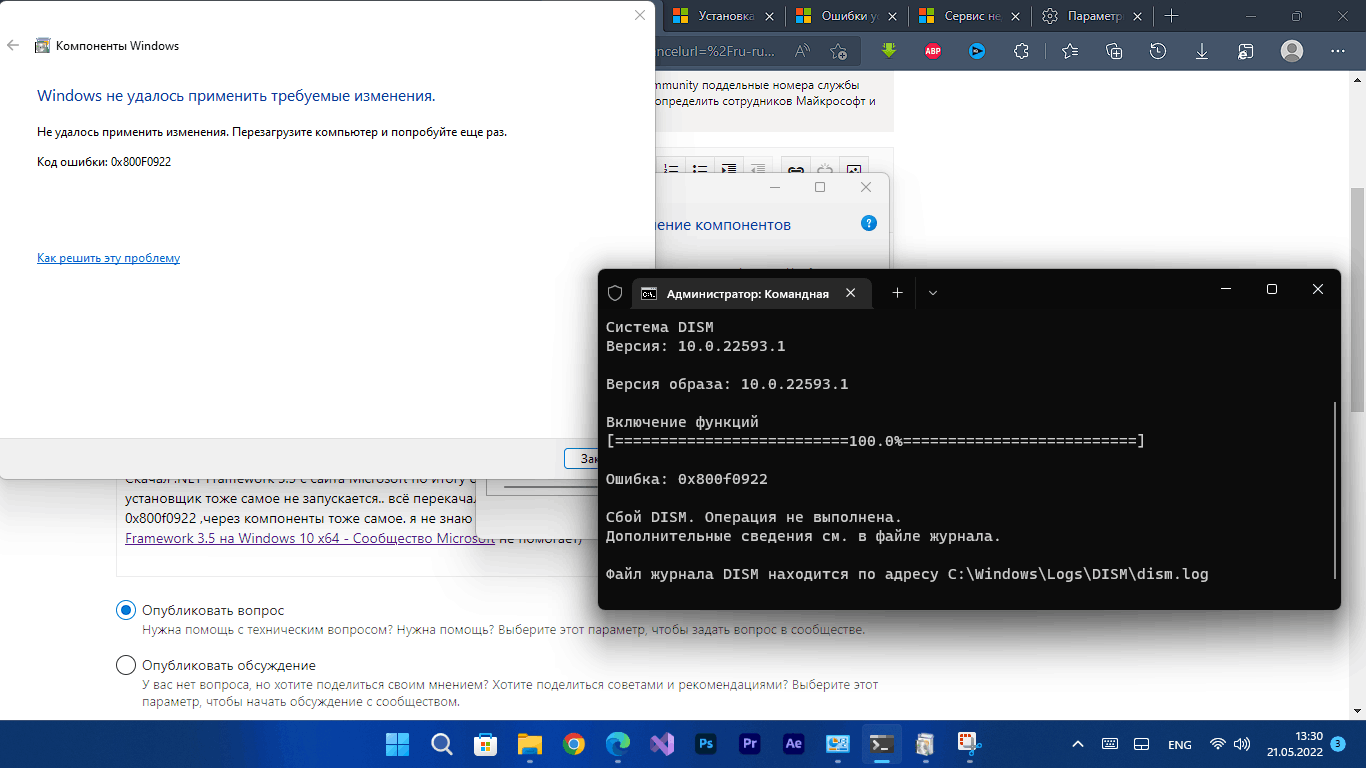The height and width of the screenshot is (768, 1366).
Task: Click the error code text 0x800F0922
Action: click(140, 161)
